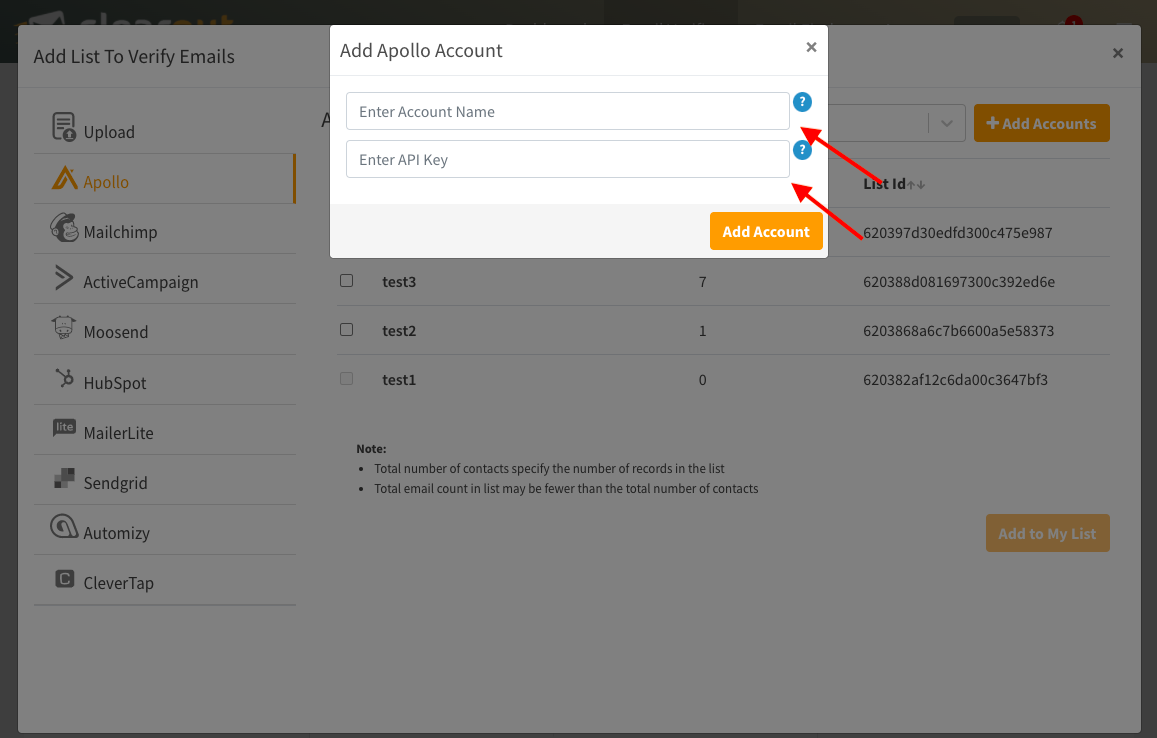Click the contact count 1 for test2

tap(702, 331)
